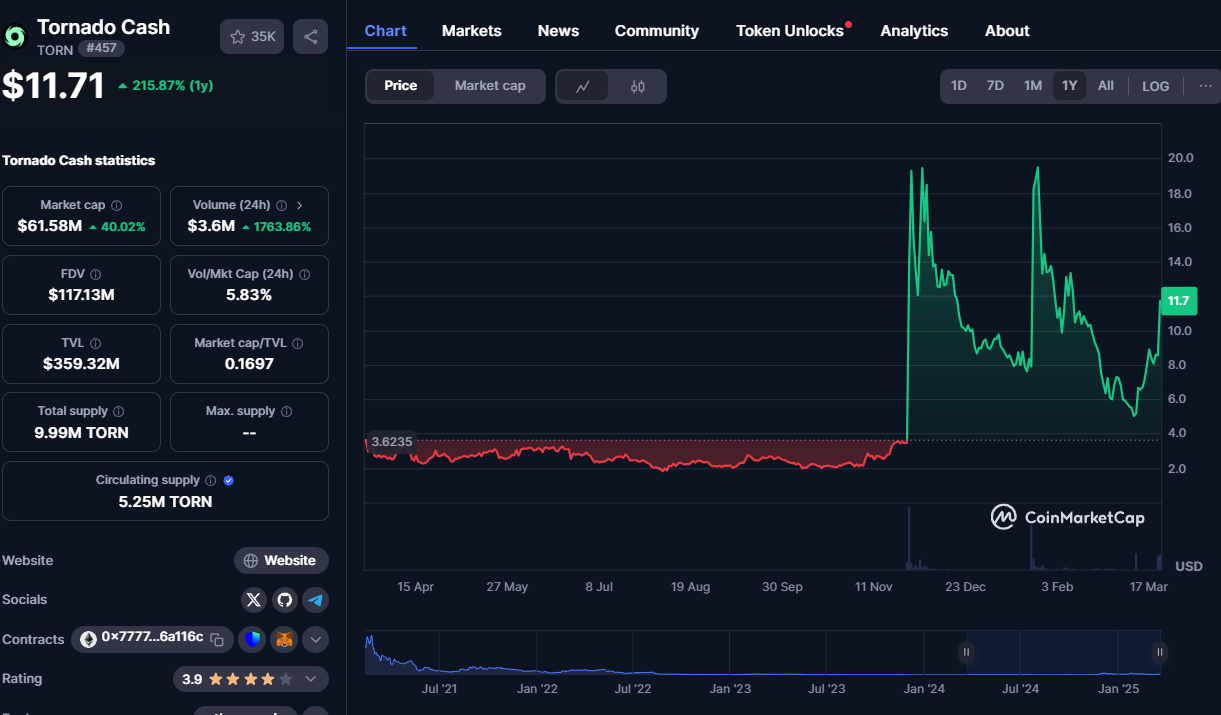
Task: Click the Max. supply info icon
Action: tap(287, 411)
